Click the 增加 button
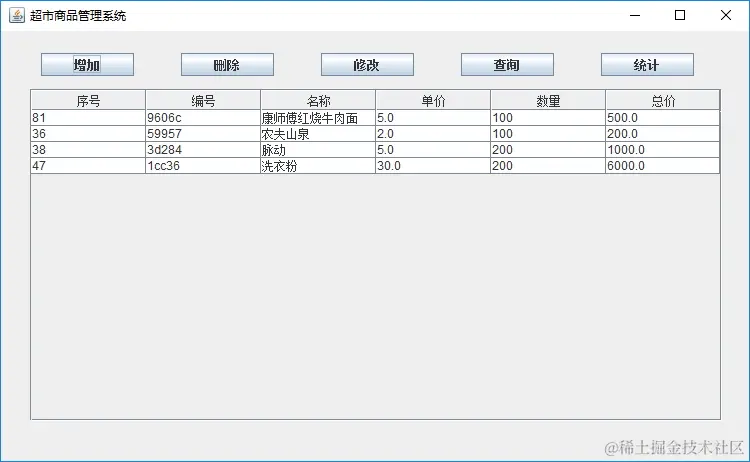The image size is (750, 462). pyautogui.click(x=87, y=65)
